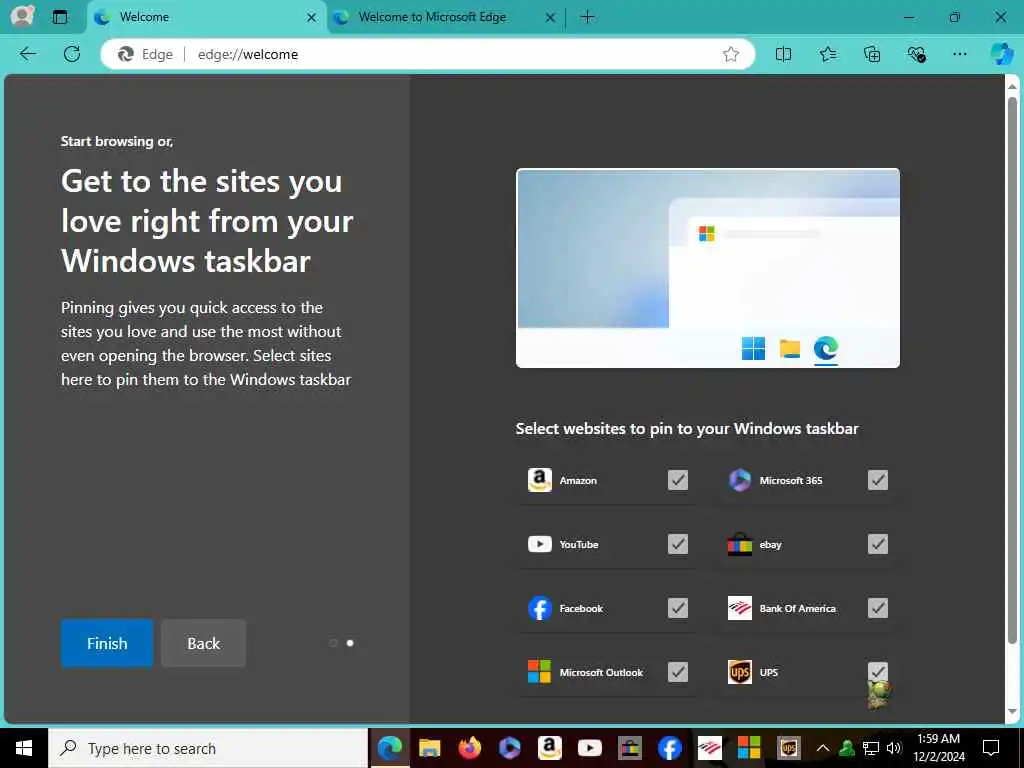Image resolution: width=1024 pixels, height=768 pixels.
Task: Open the volume tray icon
Action: pyautogui.click(x=894, y=748)
